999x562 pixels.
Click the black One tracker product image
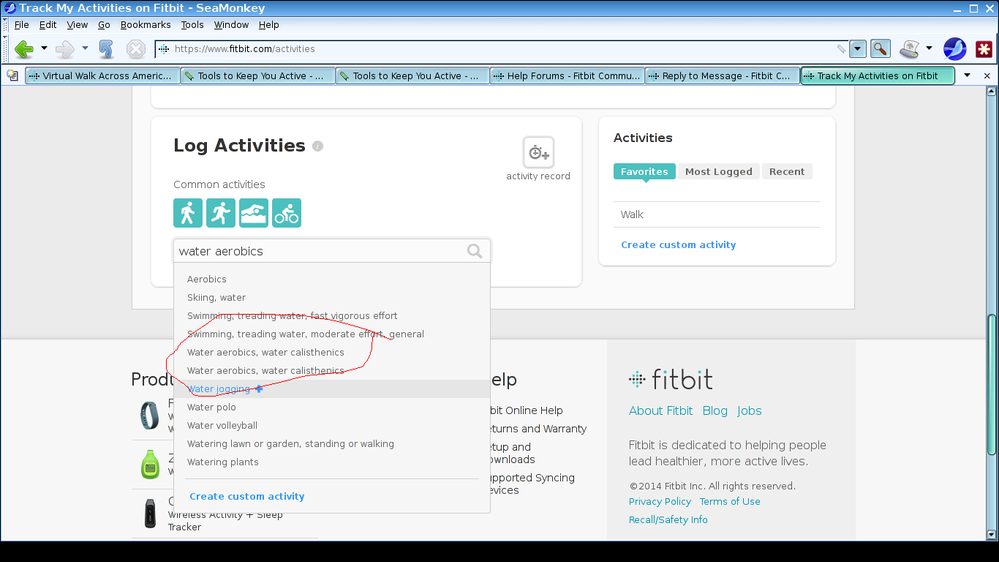coord(150,514)
